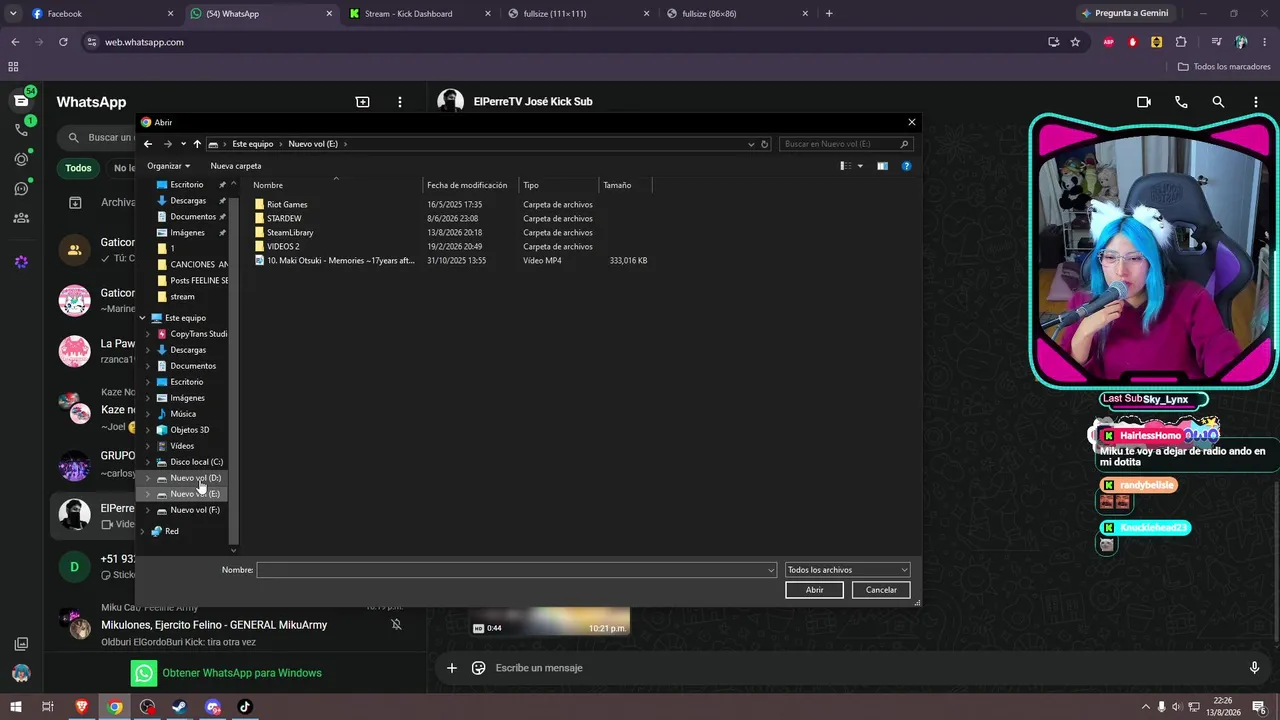This screenshot has width=1280, height=720.
Task: Attach a file using the plus icon
Action: pyautogui.click(x=452, y=668)
